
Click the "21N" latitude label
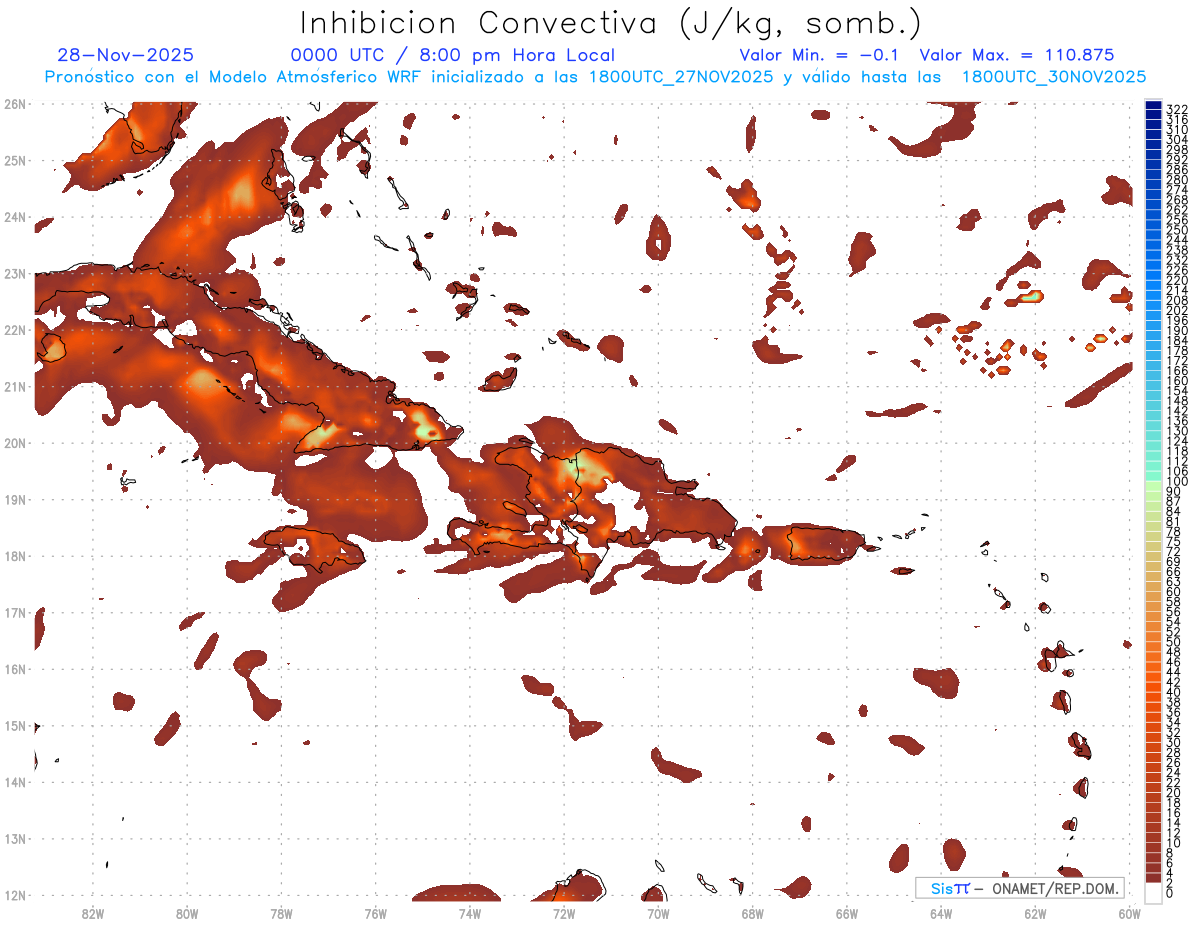tap(15, 386)
